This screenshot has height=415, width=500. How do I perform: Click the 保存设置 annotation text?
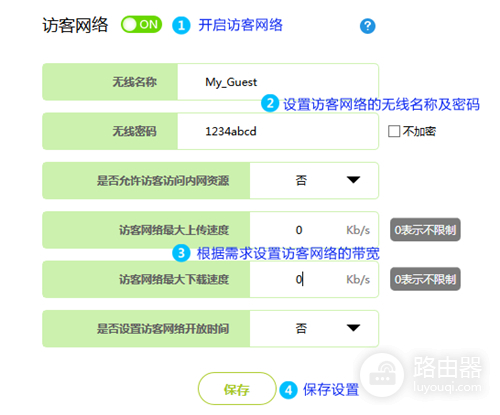pos(331,390)
